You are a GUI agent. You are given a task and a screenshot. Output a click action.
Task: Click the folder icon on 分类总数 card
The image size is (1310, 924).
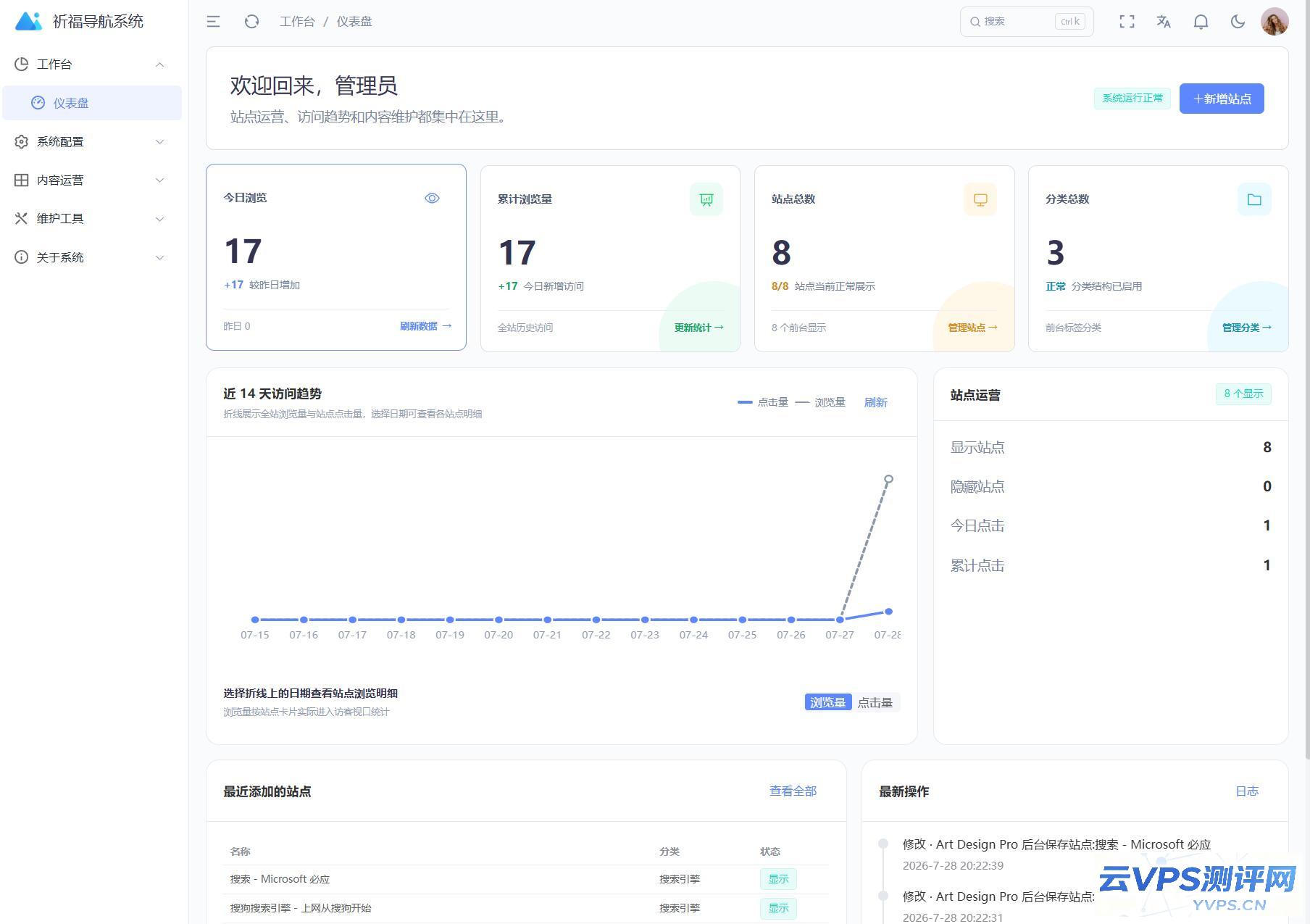coord(1254,199)
